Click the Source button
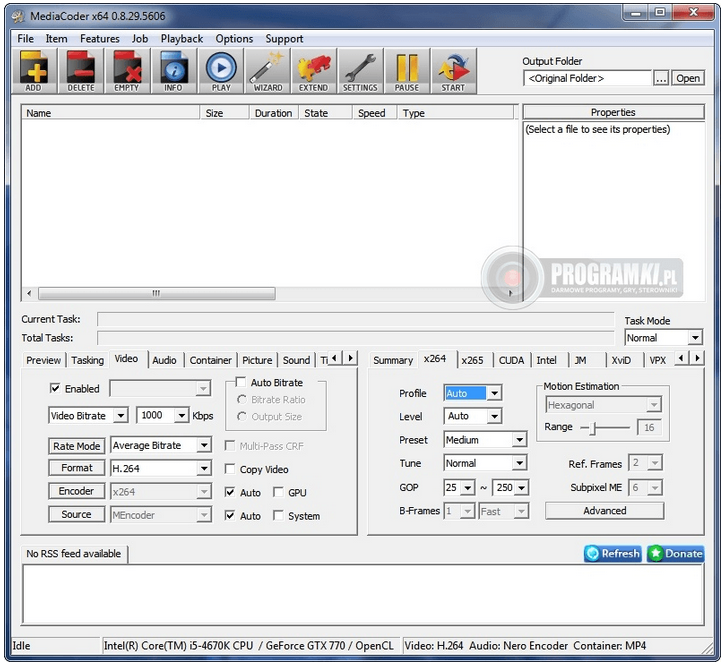 (77, 514)
